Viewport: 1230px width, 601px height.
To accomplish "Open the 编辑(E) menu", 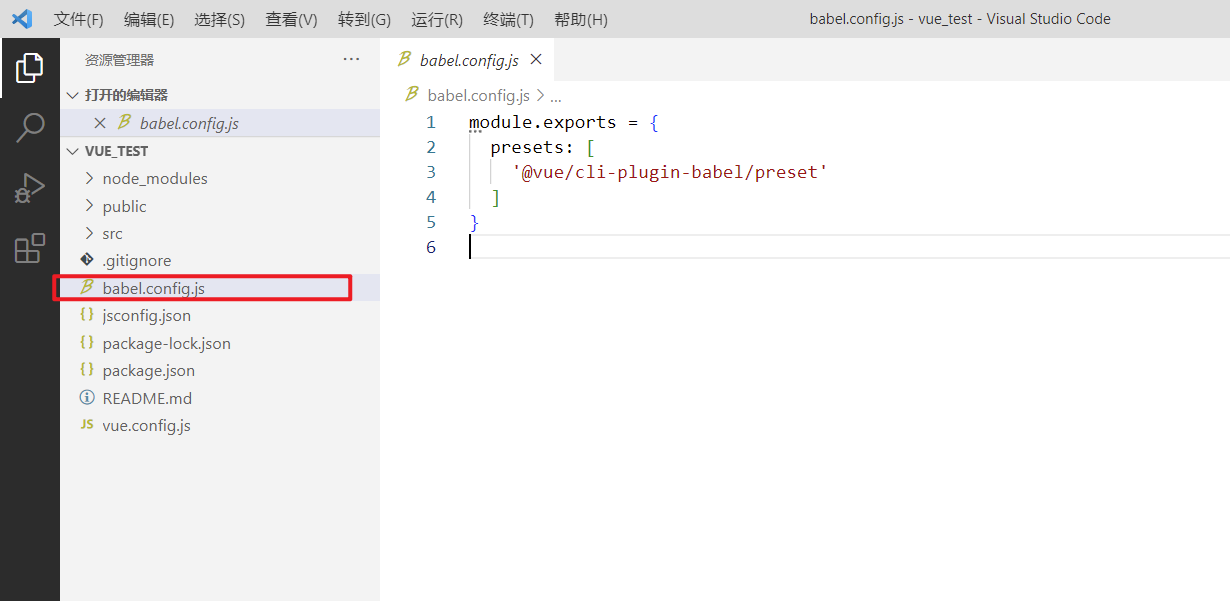I will point(149,19).
